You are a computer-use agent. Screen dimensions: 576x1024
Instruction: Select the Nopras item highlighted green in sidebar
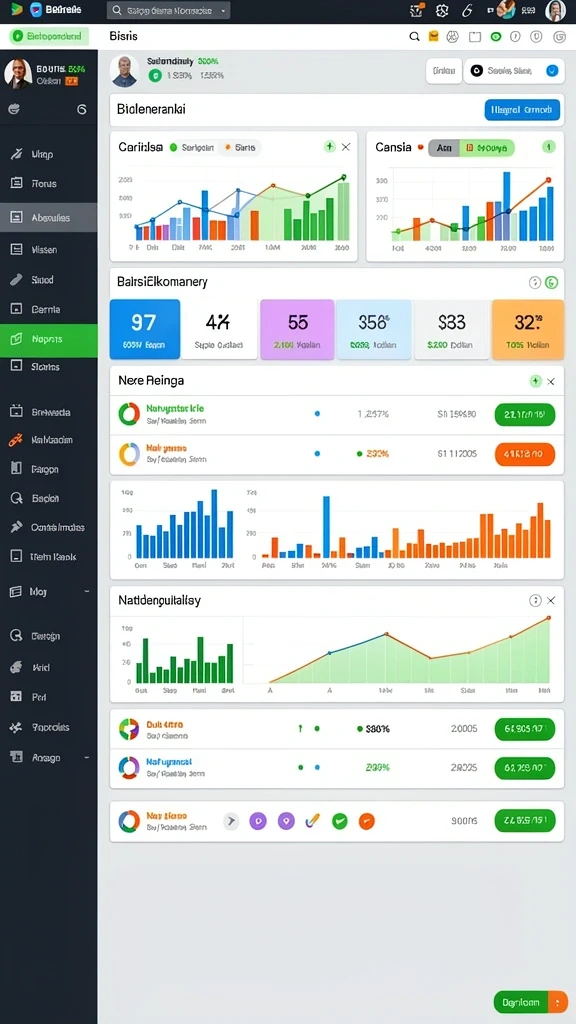click(x=49, y=339)
